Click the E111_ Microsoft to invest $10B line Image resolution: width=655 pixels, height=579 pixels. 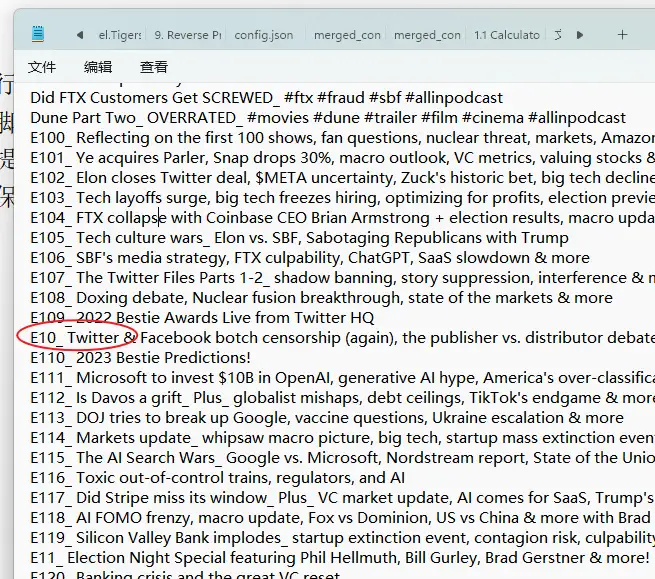click(x=343, y=378)
